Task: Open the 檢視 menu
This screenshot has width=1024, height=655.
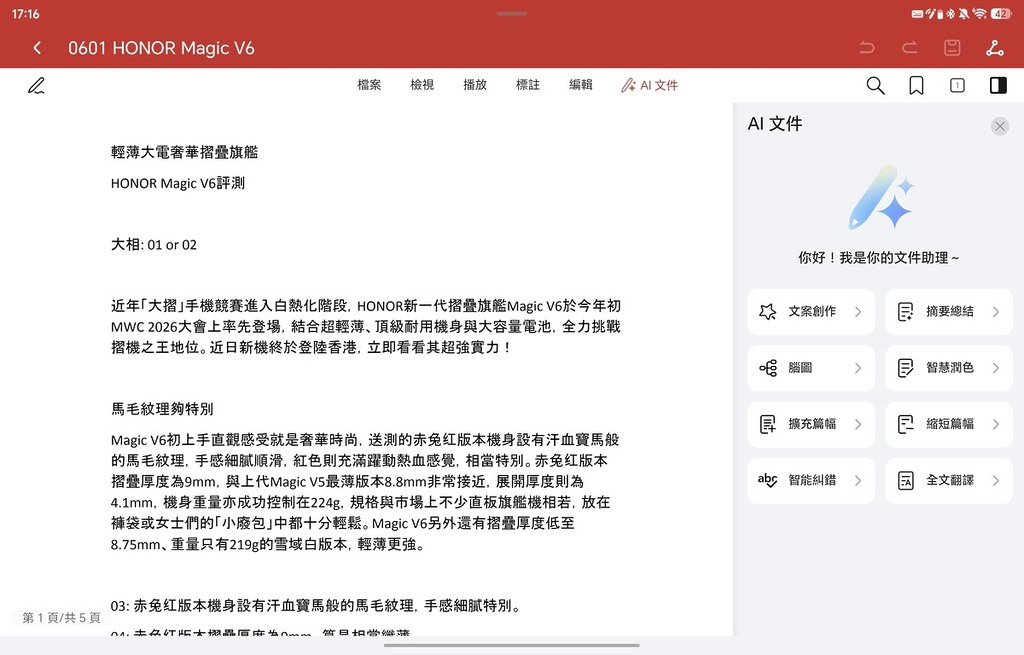Action: [422, 85]
